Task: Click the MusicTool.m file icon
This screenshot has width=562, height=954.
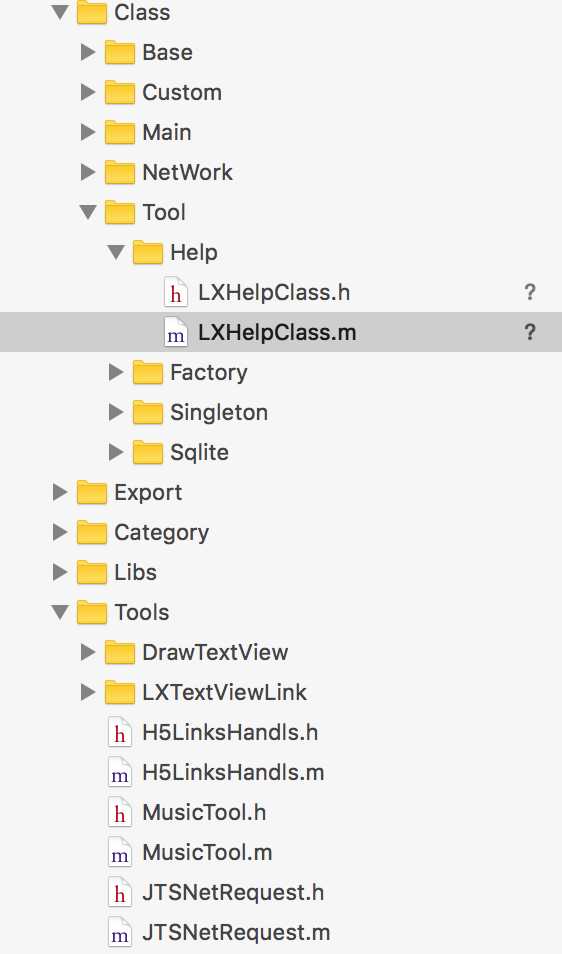Action: (120, 853)
